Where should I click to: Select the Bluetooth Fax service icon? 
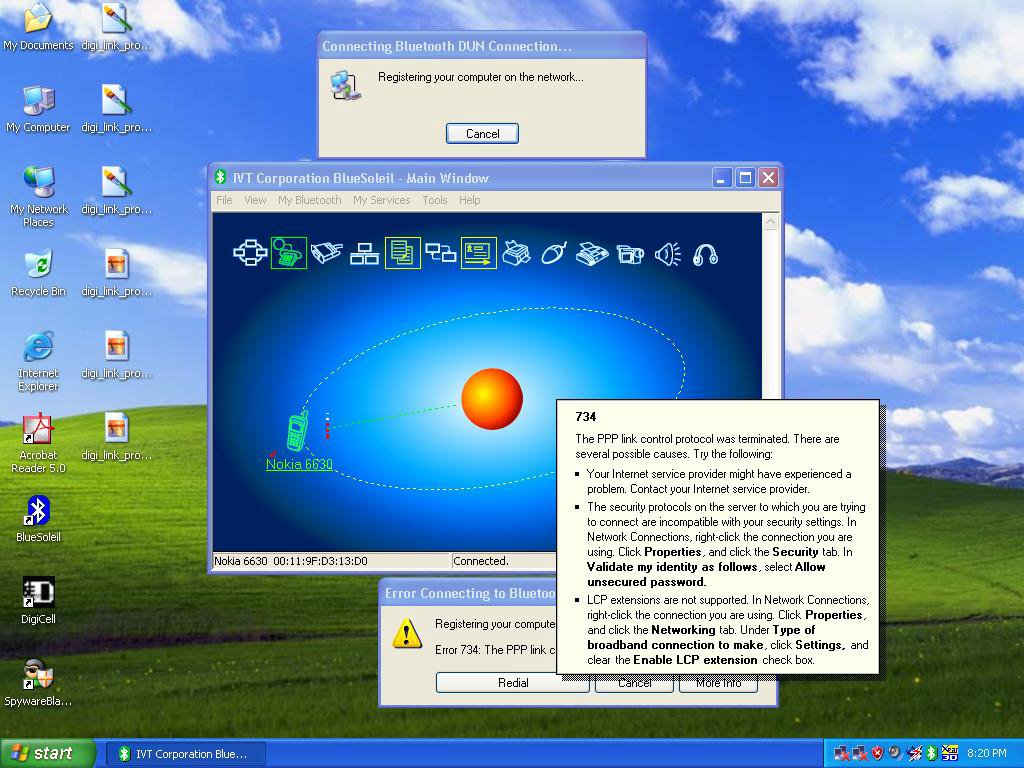tap(592, 253)
